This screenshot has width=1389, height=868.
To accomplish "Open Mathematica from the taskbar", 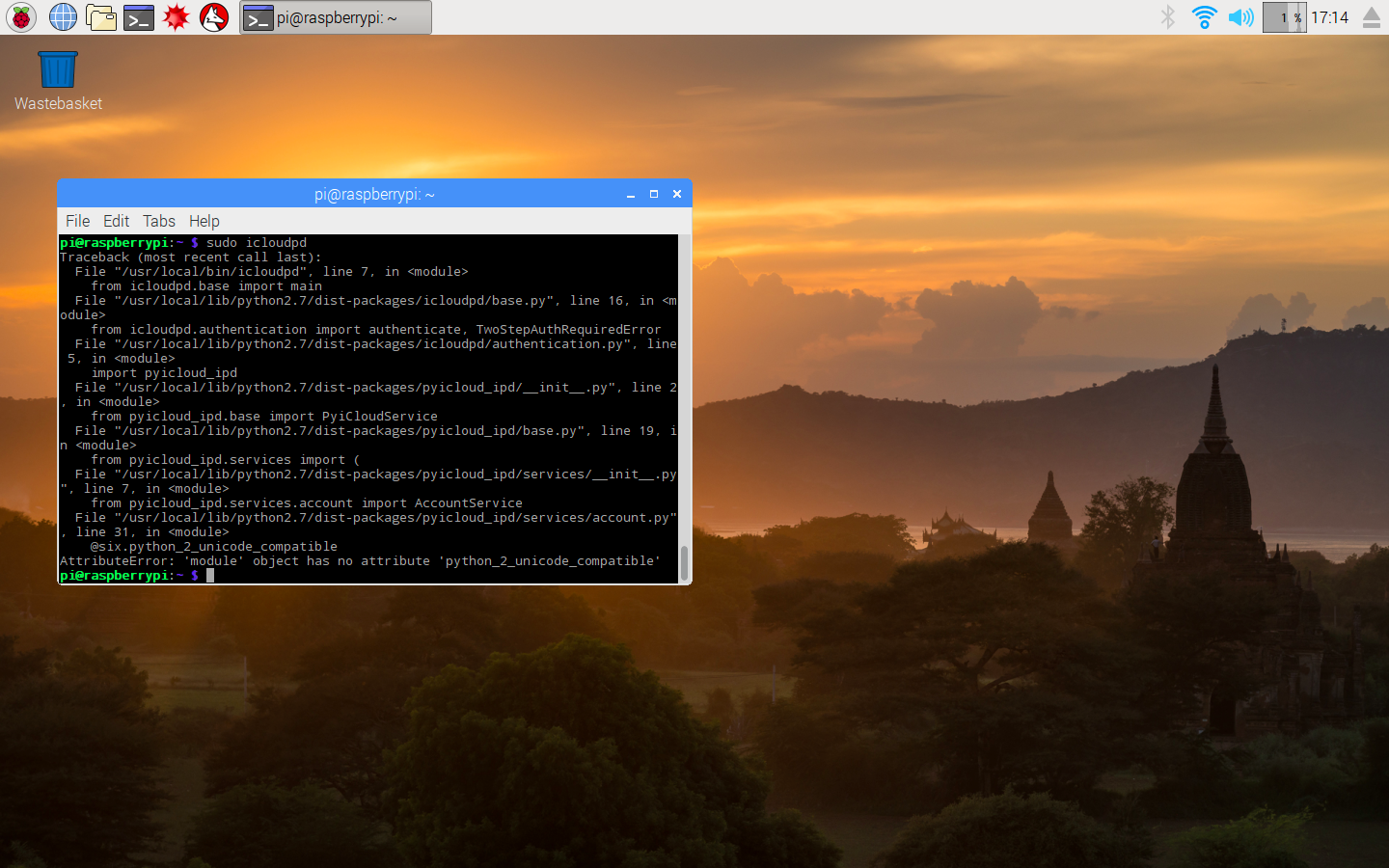I will [175, 16].
